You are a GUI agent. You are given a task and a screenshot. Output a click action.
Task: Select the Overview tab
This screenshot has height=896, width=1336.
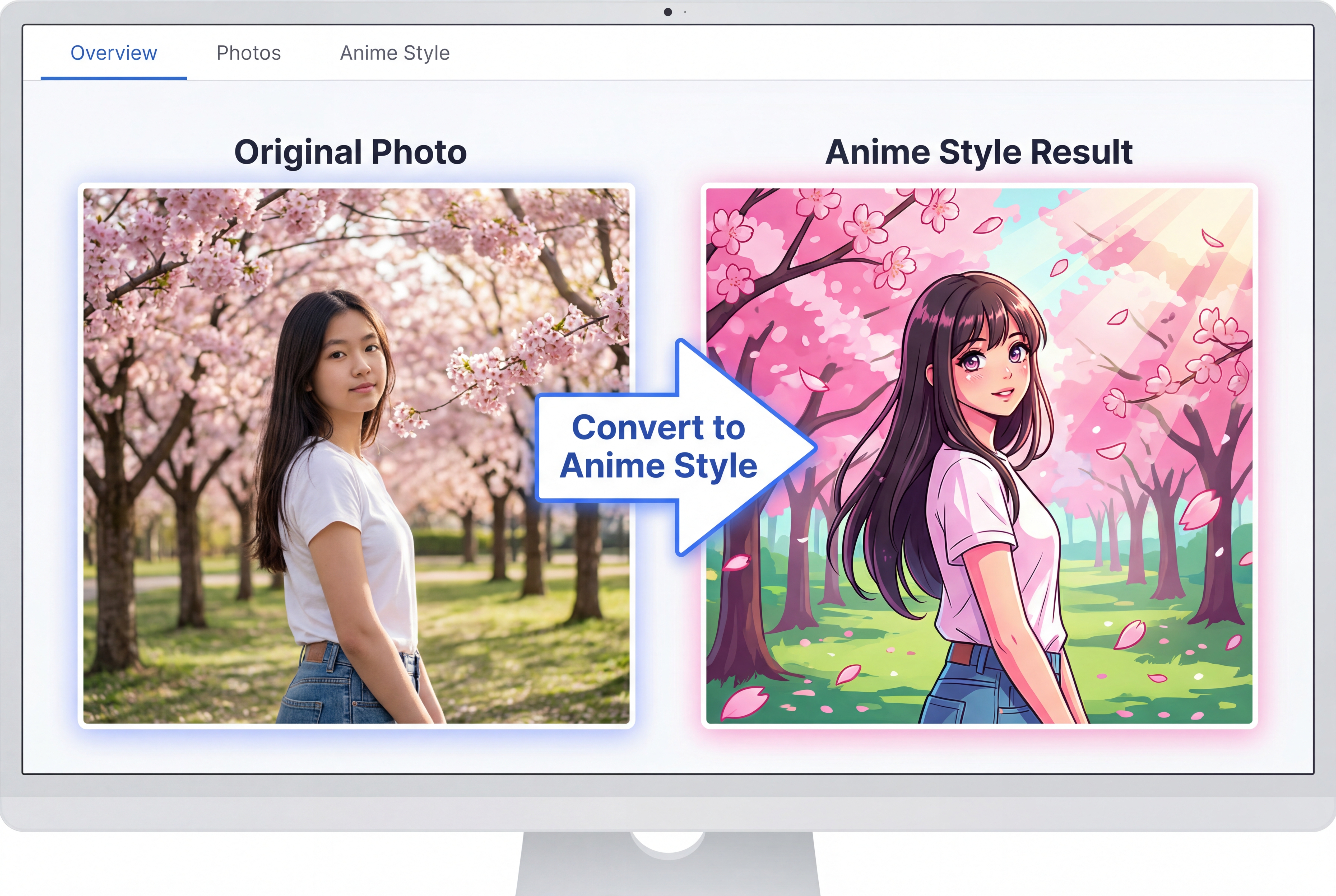[113, 53]
